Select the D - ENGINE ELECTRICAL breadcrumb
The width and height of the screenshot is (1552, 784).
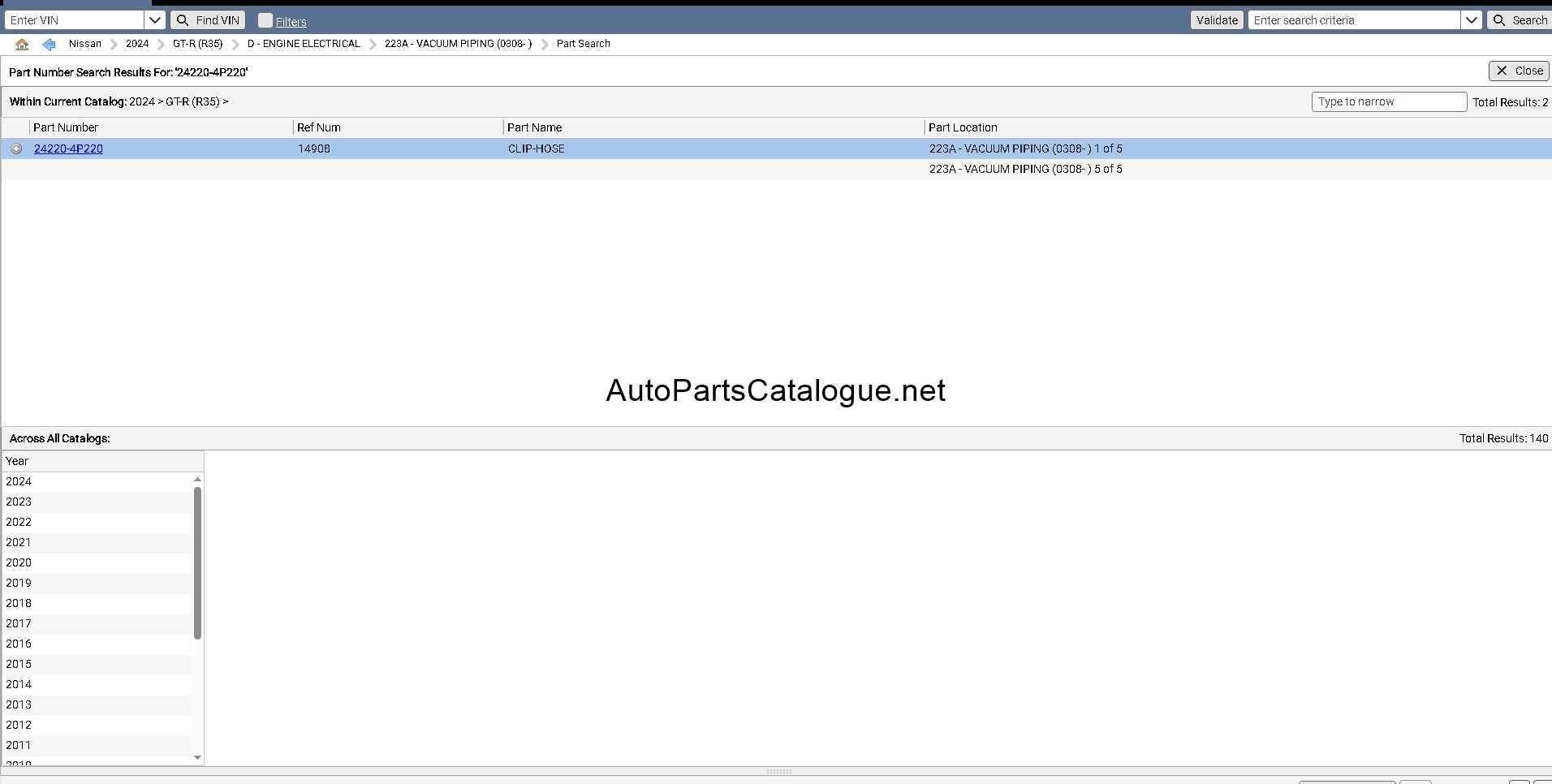pyautogui.click(x=304, y=44)
